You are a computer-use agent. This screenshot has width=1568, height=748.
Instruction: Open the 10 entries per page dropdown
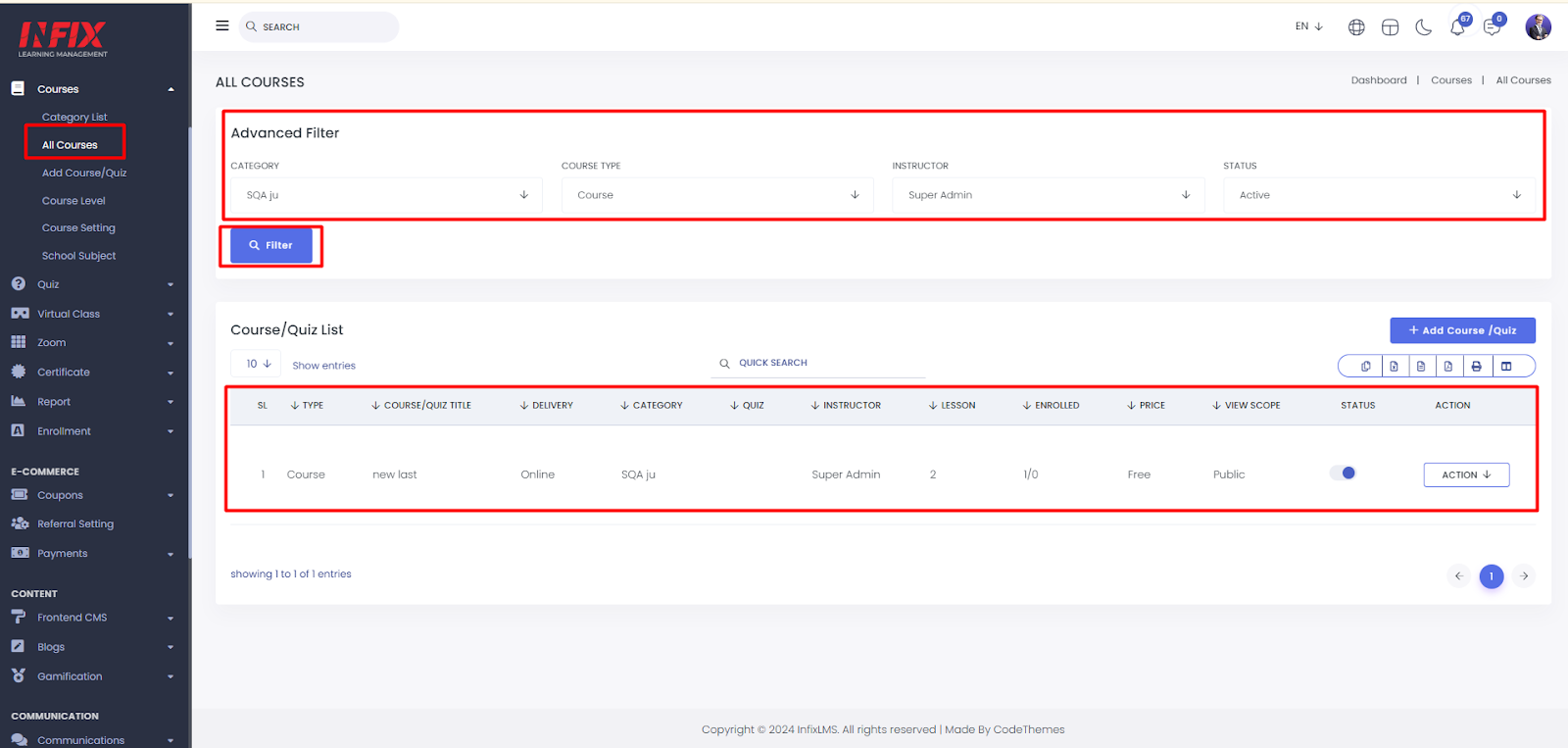(256, 364)
